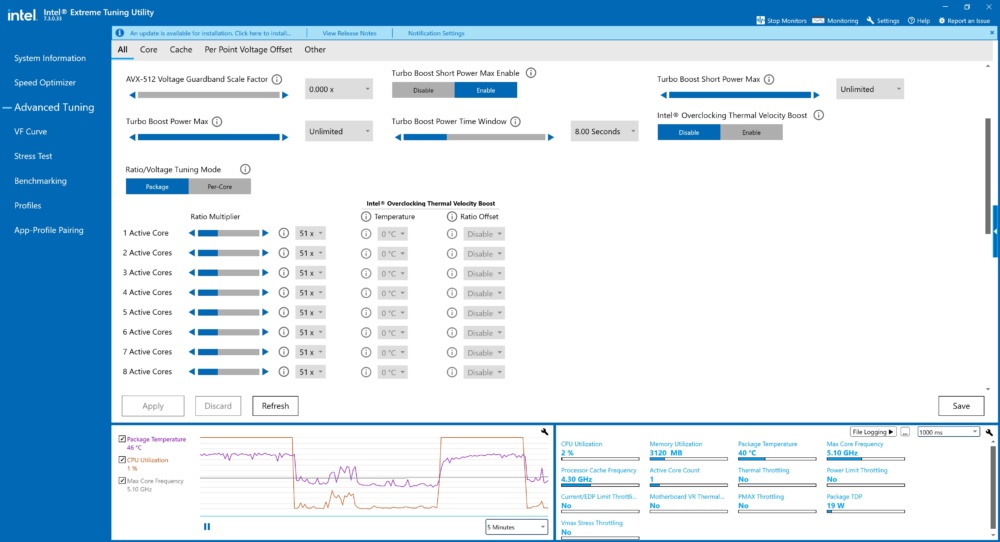
Task: Open ratio multiplier info for 1 Active Core
Action: [x=284, y=233]
